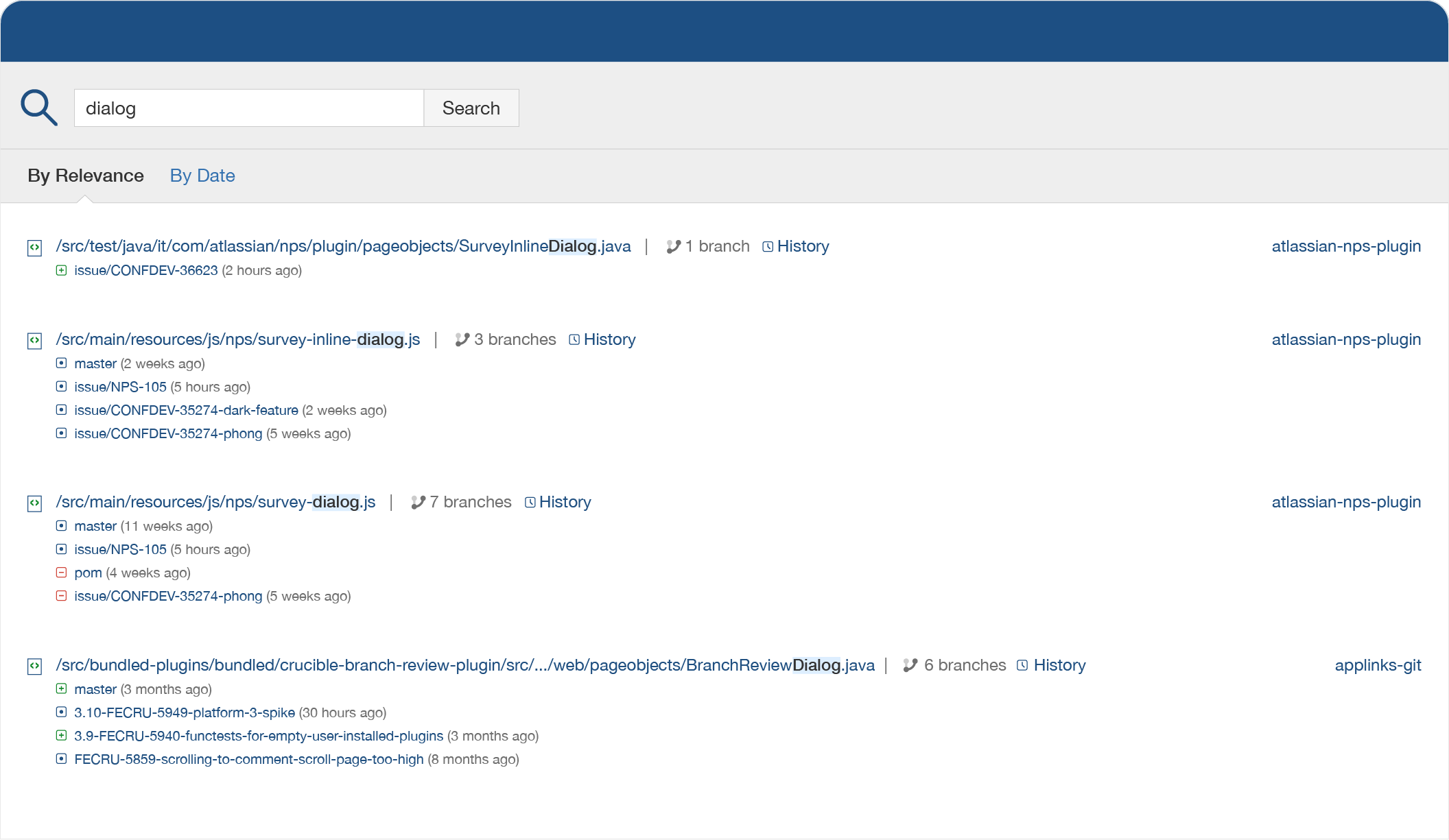Select the By Date tab
Viewport: 1449px width, 840px height.
(x=202, y=175)
